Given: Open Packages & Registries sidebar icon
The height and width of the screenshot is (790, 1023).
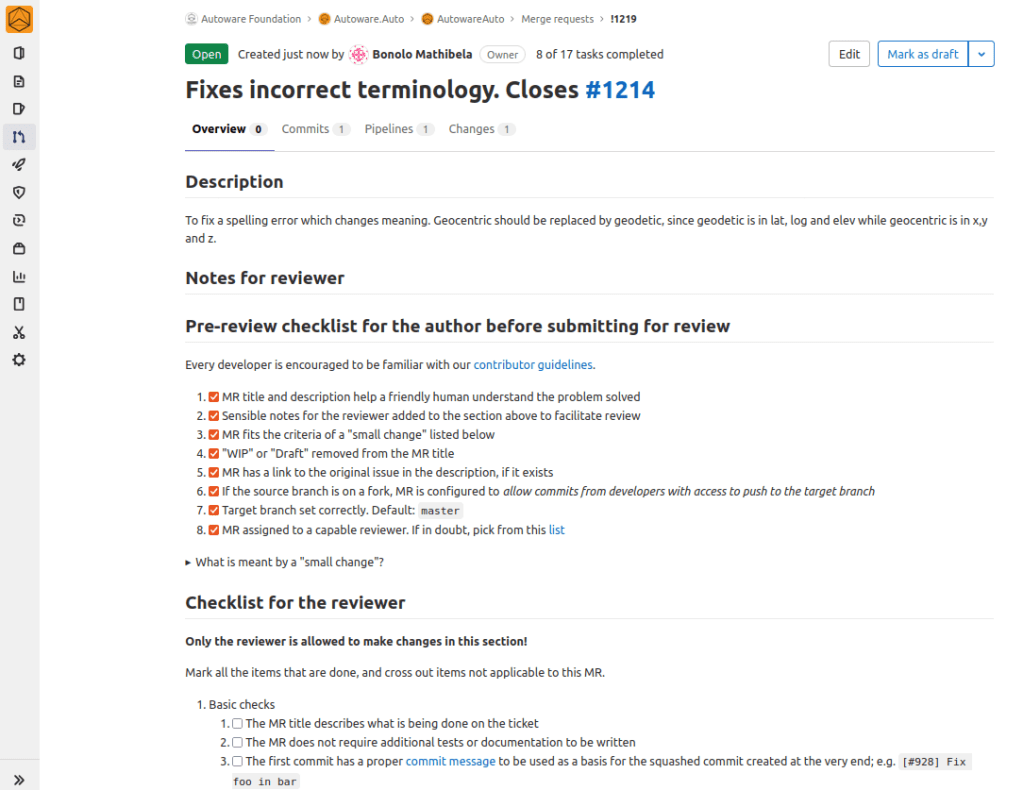Looking at the screenshot, I should (x=19, y=249).
